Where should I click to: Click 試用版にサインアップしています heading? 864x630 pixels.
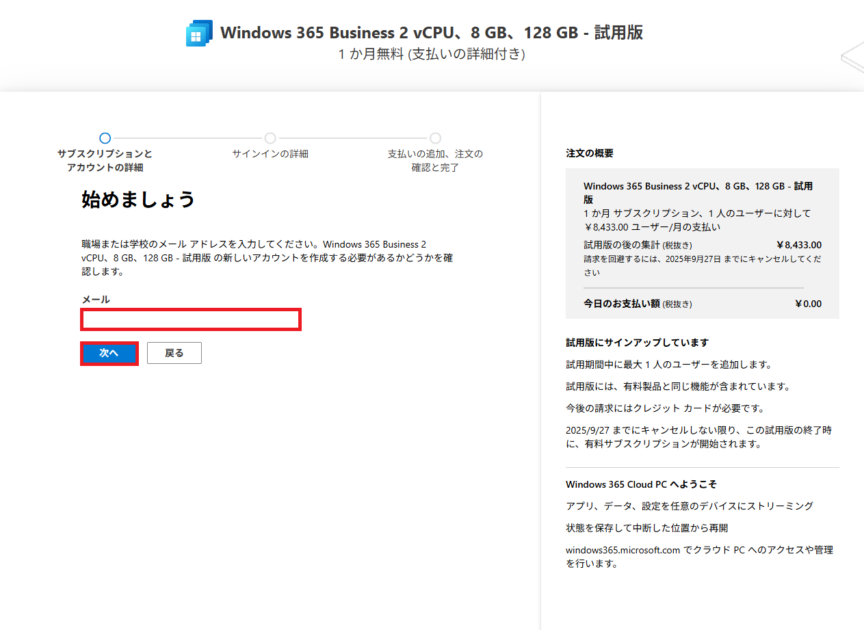(x=637, y=343)
